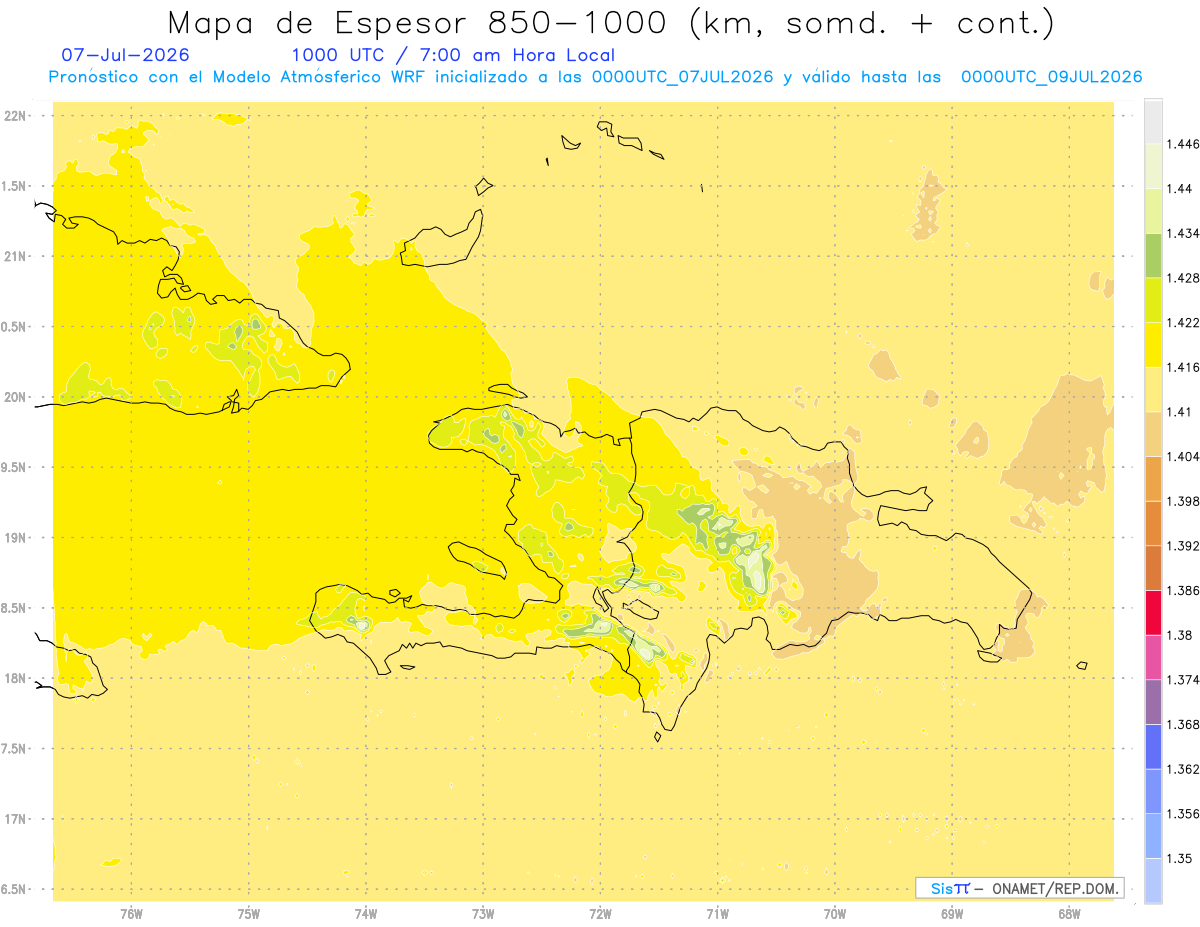Select the 71W longitude label
The image size is (1200, 927).
click(x=717, y=914)
